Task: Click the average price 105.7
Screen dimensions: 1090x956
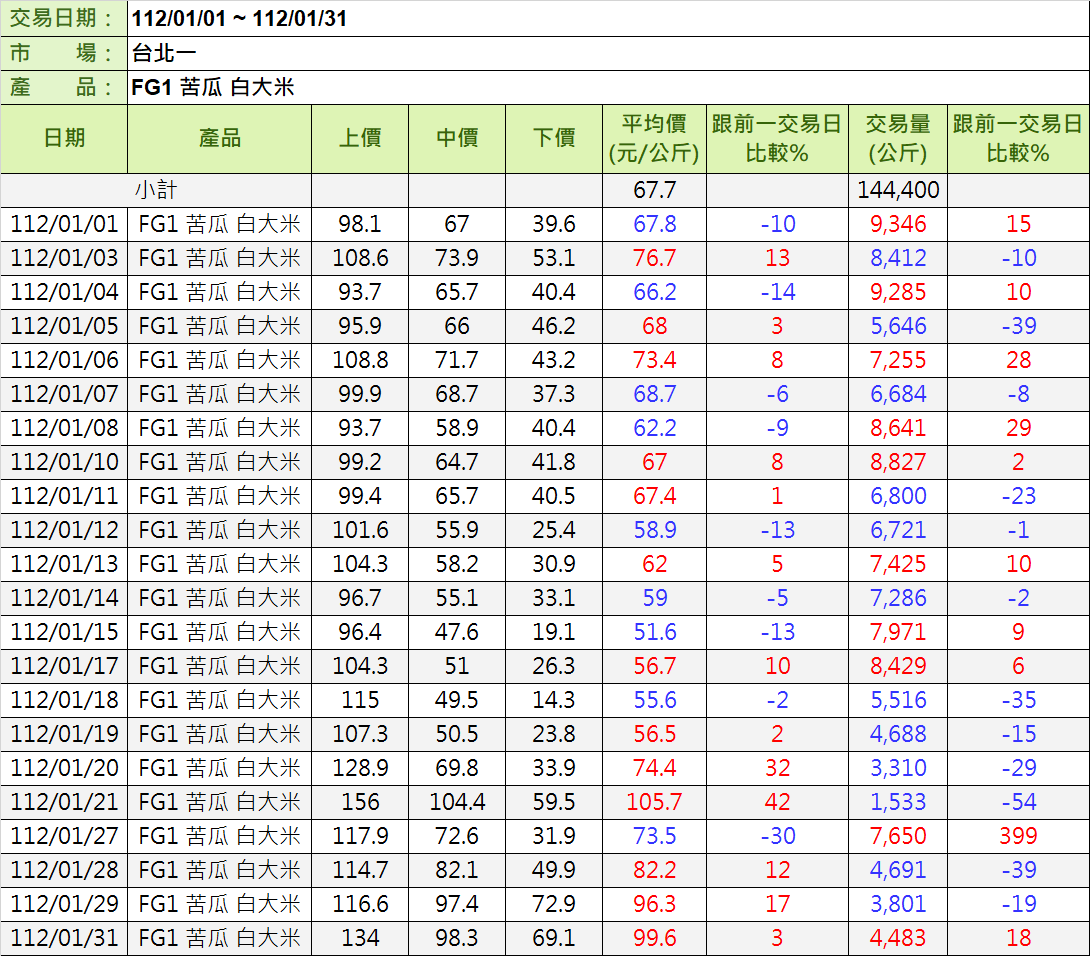Action: click(654, 802)
